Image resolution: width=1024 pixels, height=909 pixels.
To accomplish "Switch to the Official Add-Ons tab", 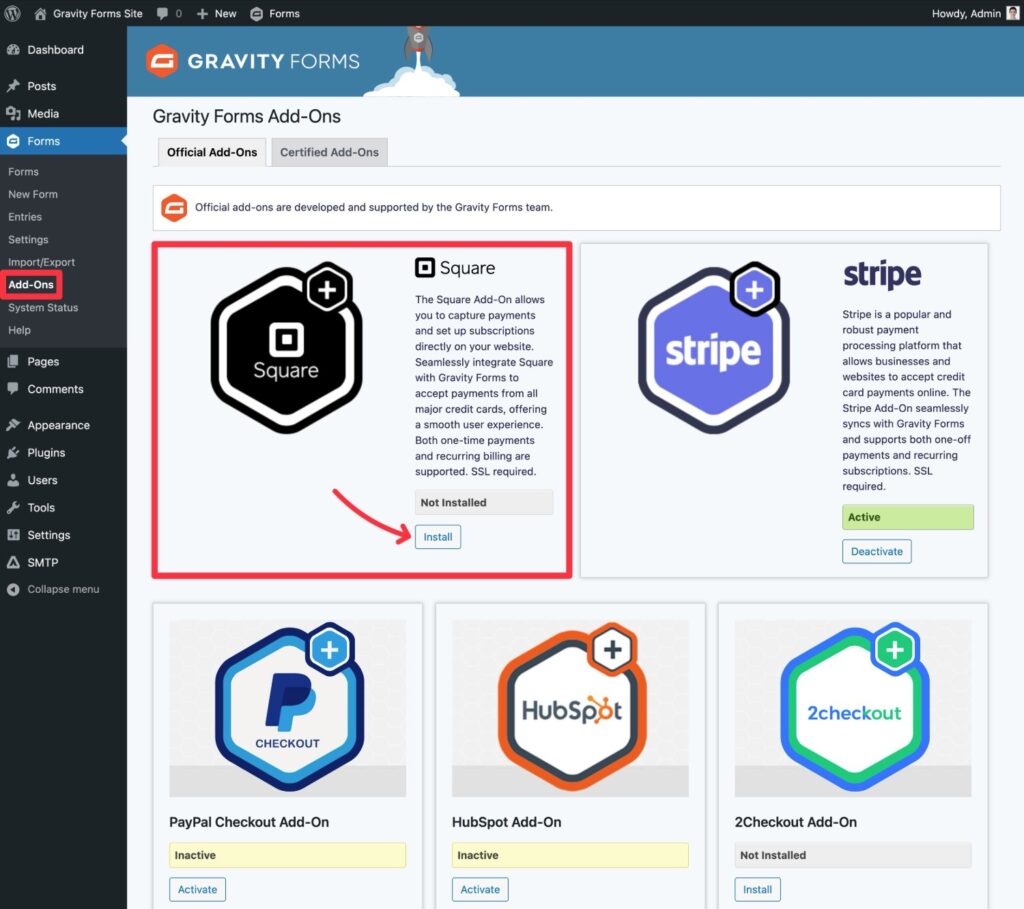I will click(212, 152).
